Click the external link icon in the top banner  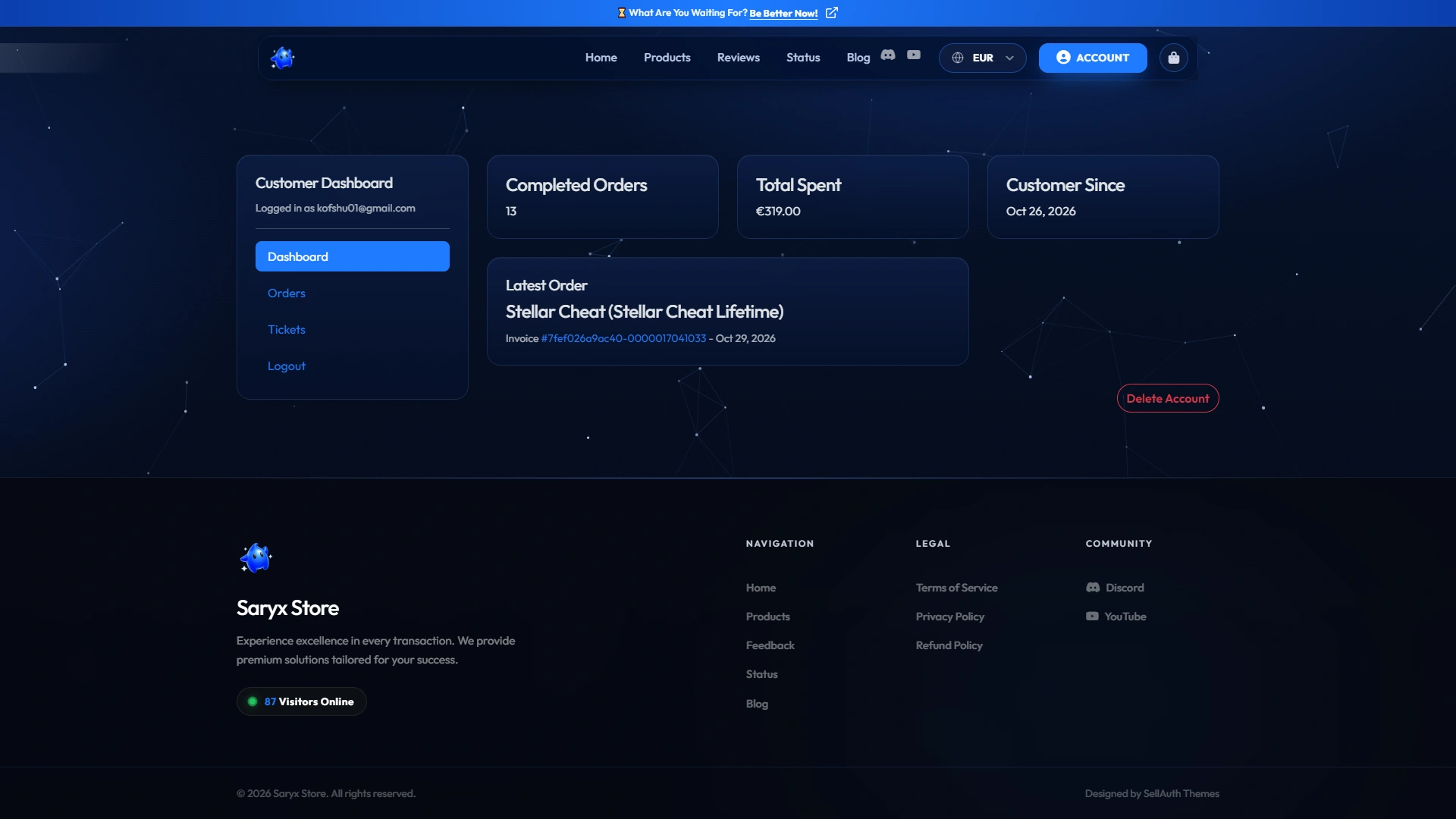tap(832, 13)
